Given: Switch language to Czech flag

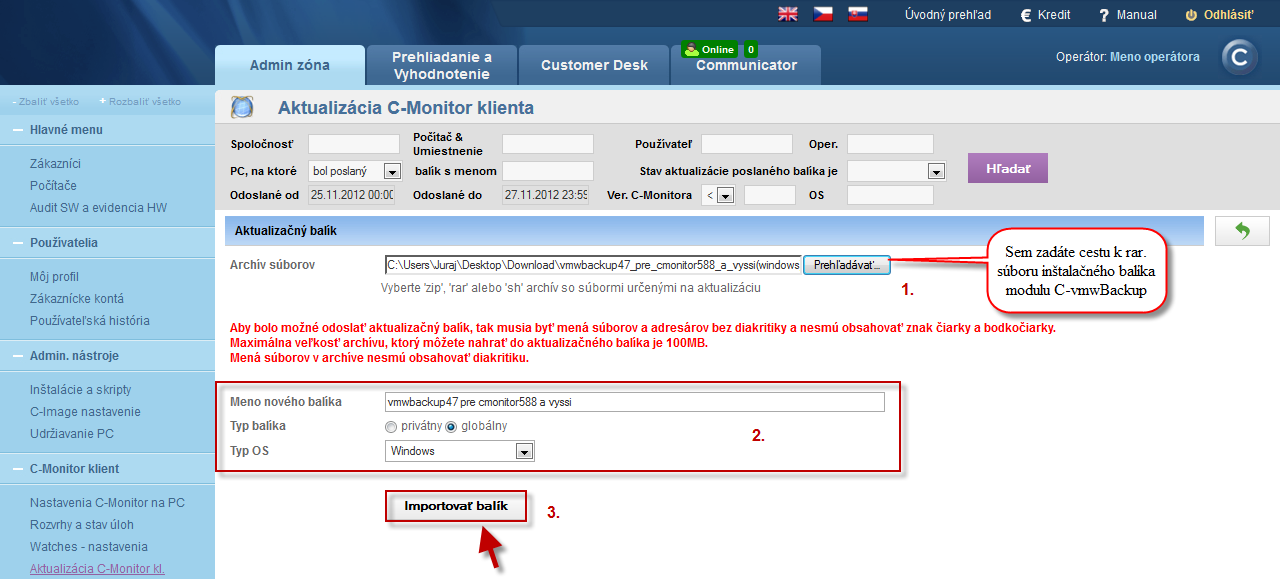Looking at the screenshot, I should 823,14.
